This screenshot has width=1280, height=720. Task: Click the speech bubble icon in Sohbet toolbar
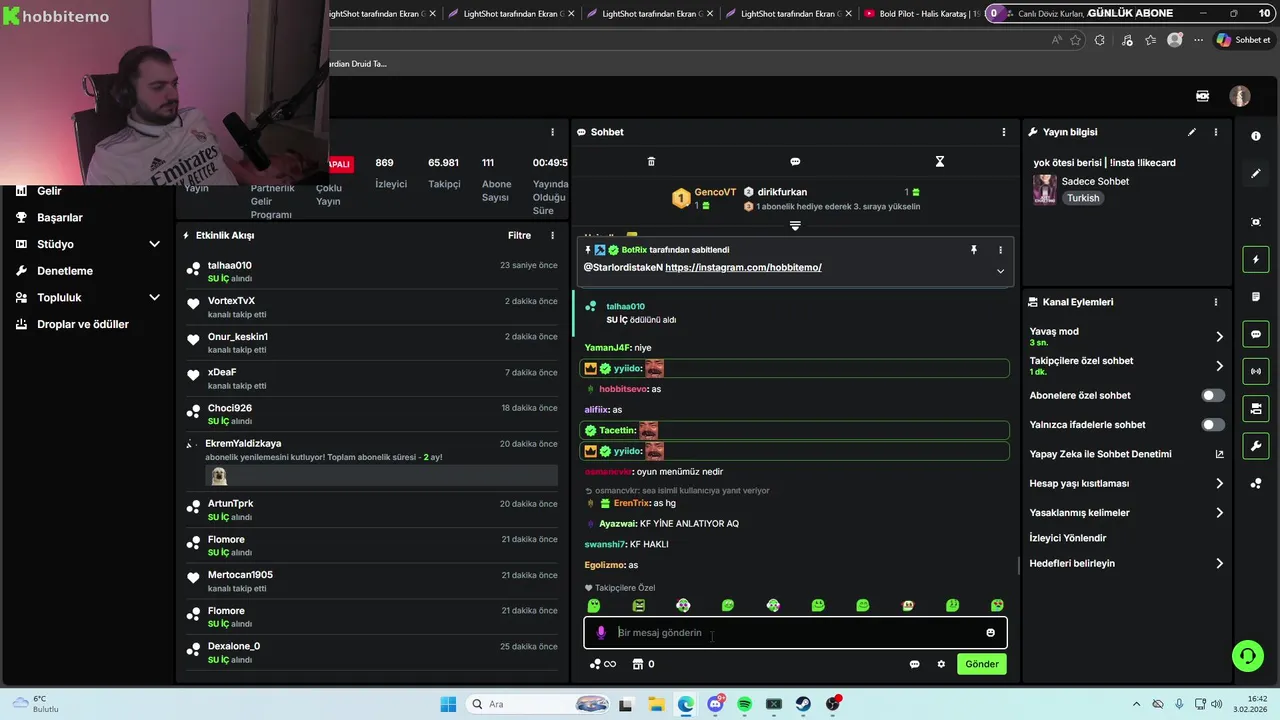(795, 161)
